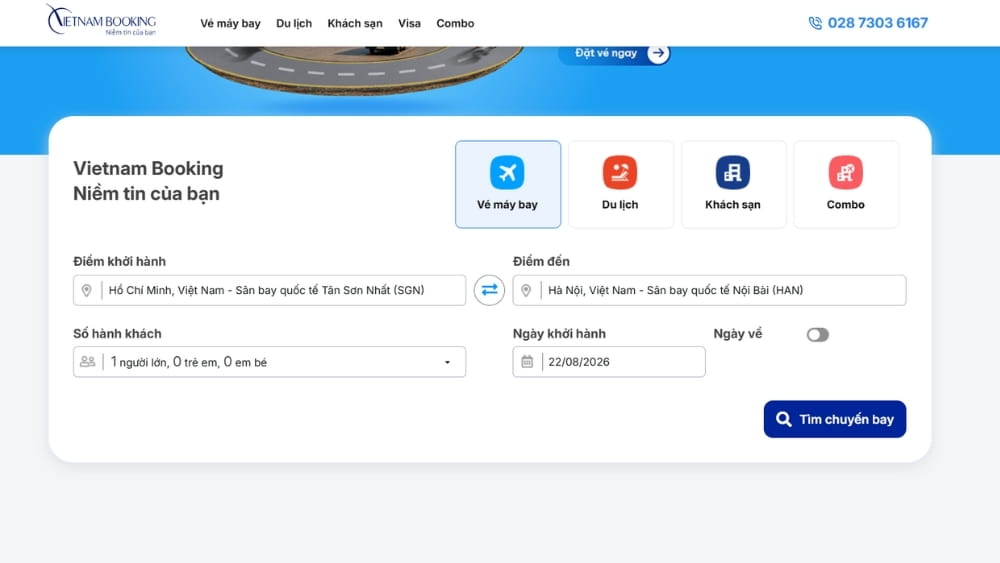Screen dimensions: 1000x563
Task: Click the phone handset icon in header
Action: point(815,23)
